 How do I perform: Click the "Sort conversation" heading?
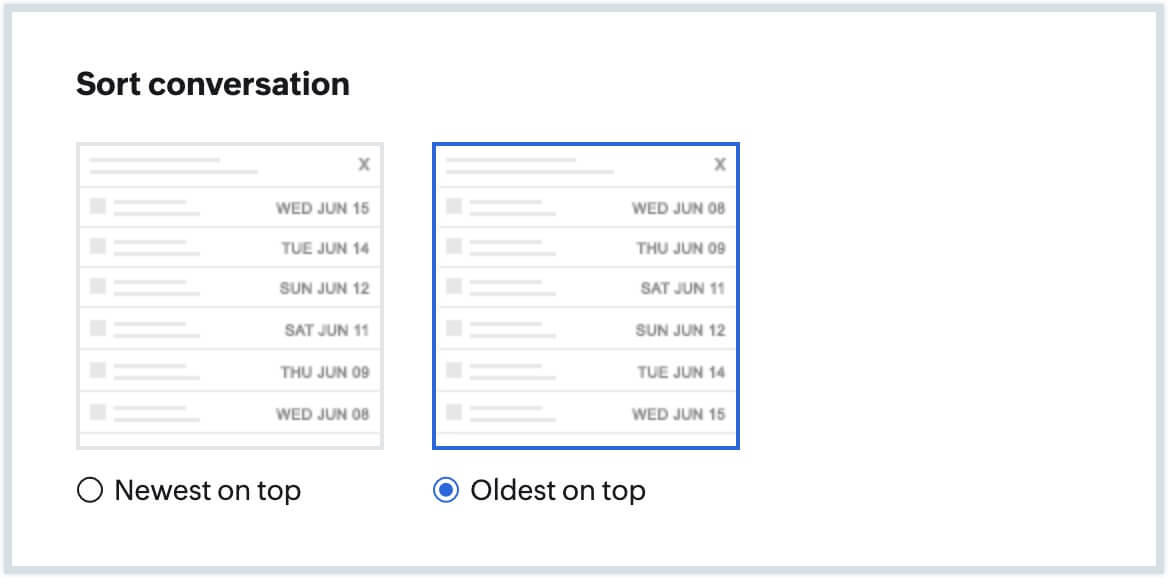[x=213, y=84]
